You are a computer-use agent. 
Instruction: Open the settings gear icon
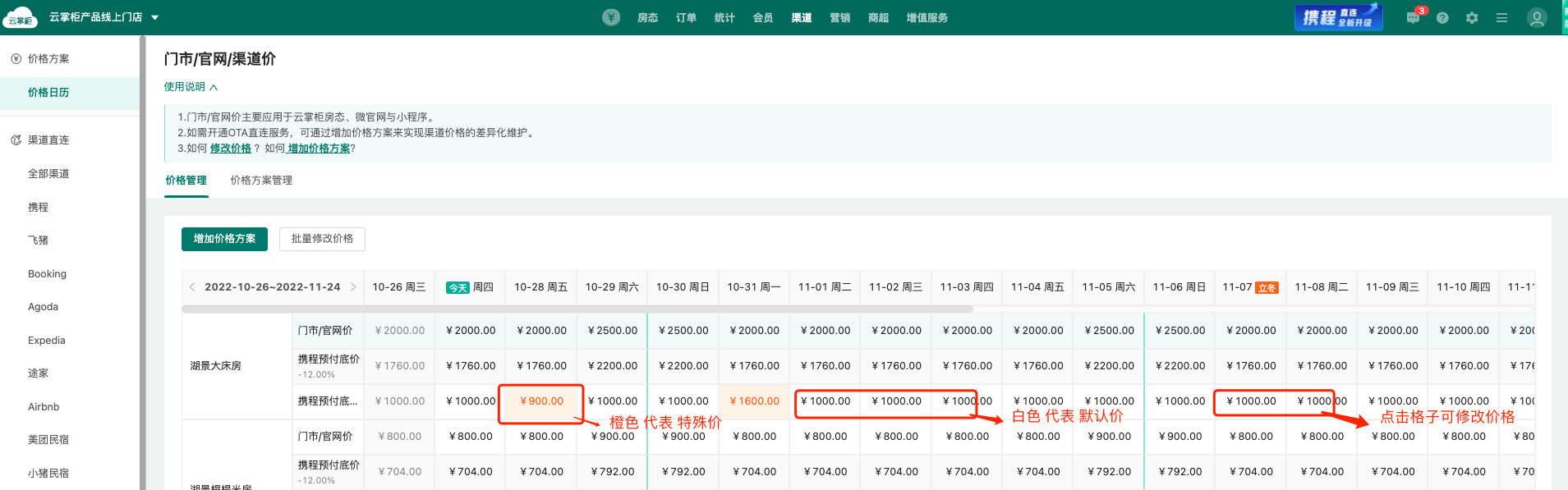click(x=1472, y=17)
